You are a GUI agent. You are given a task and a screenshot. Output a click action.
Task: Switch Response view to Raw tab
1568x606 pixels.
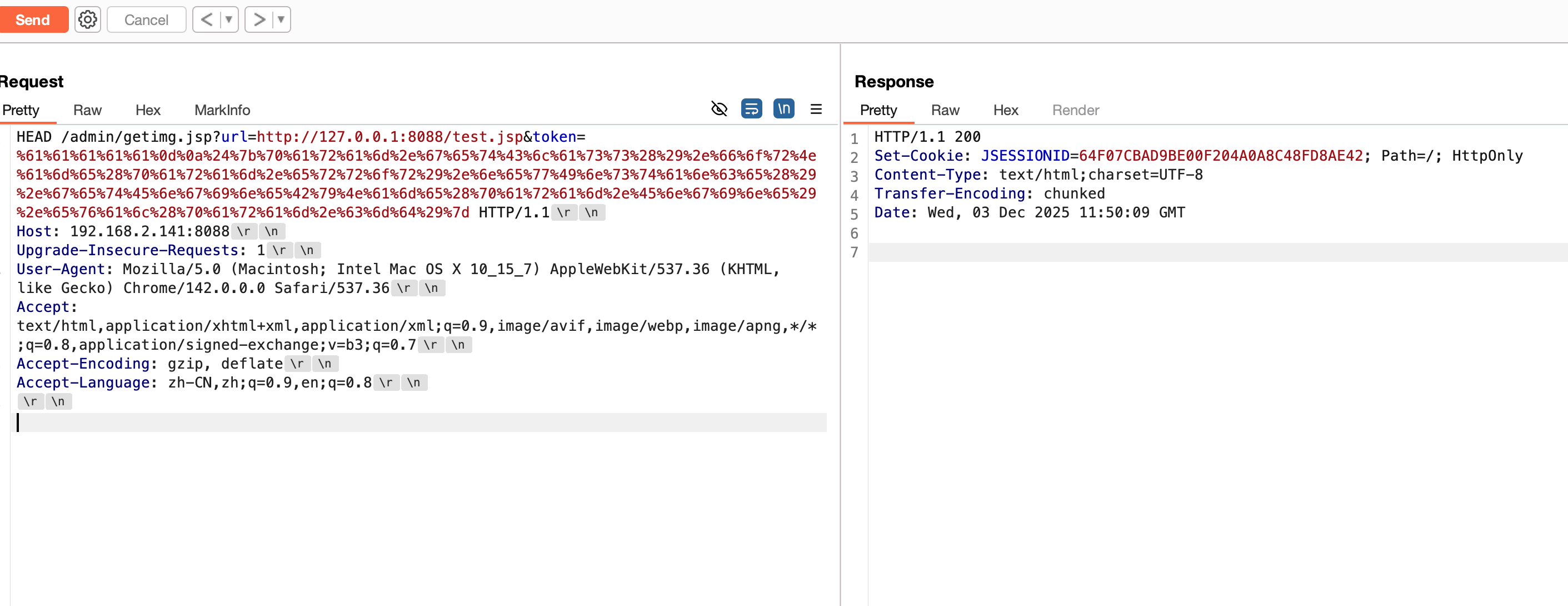945,110
